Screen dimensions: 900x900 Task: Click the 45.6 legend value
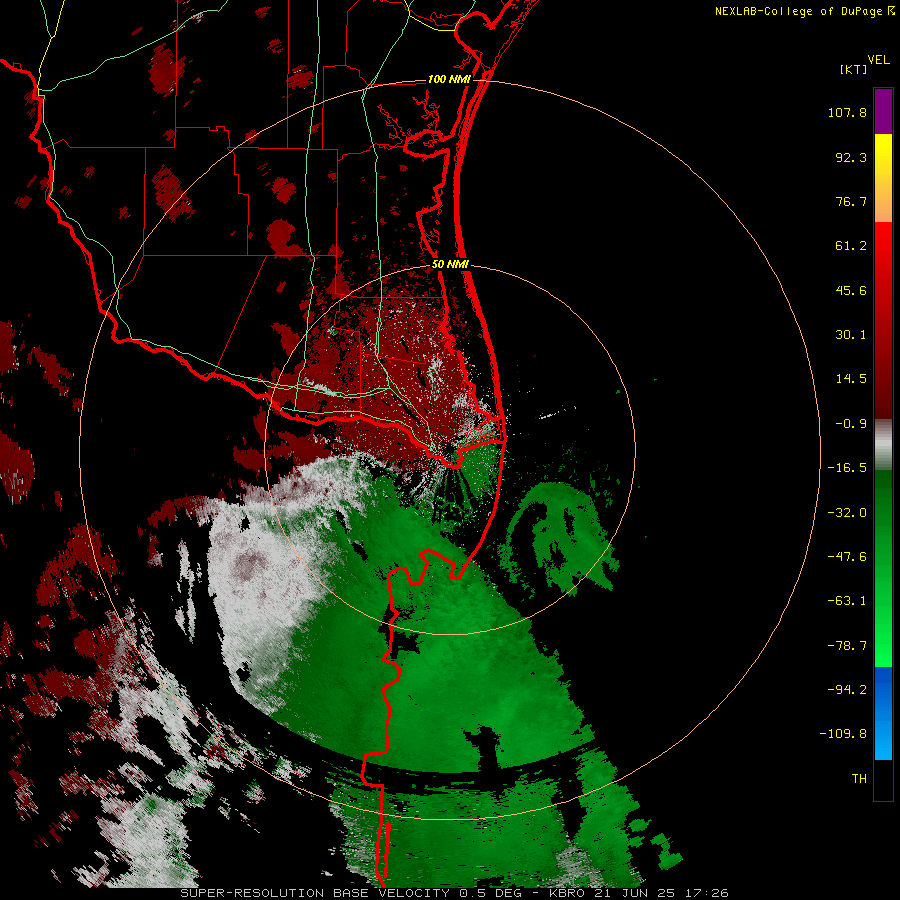(851, 290)
